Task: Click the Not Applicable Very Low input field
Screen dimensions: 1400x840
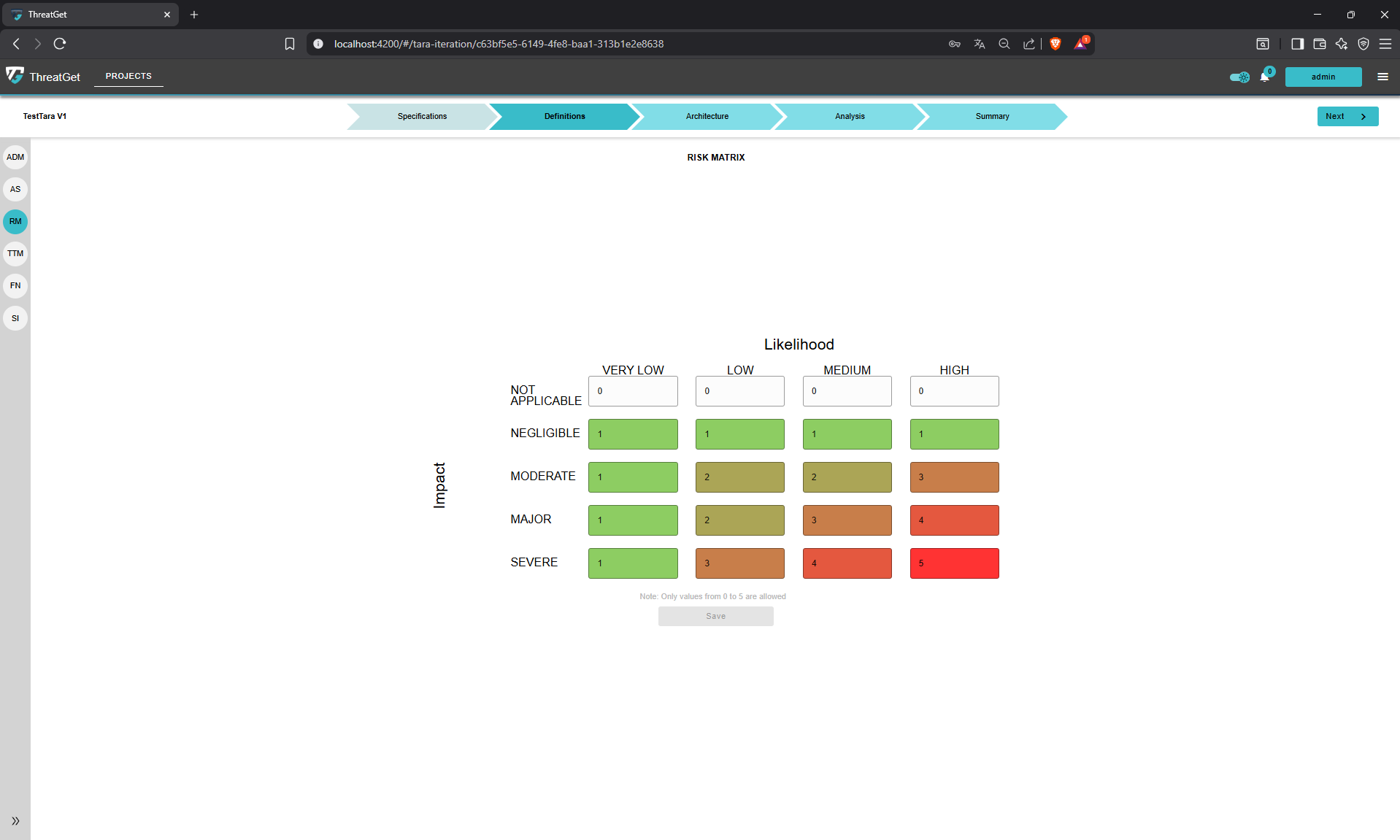Action: (x=632, y=391)
